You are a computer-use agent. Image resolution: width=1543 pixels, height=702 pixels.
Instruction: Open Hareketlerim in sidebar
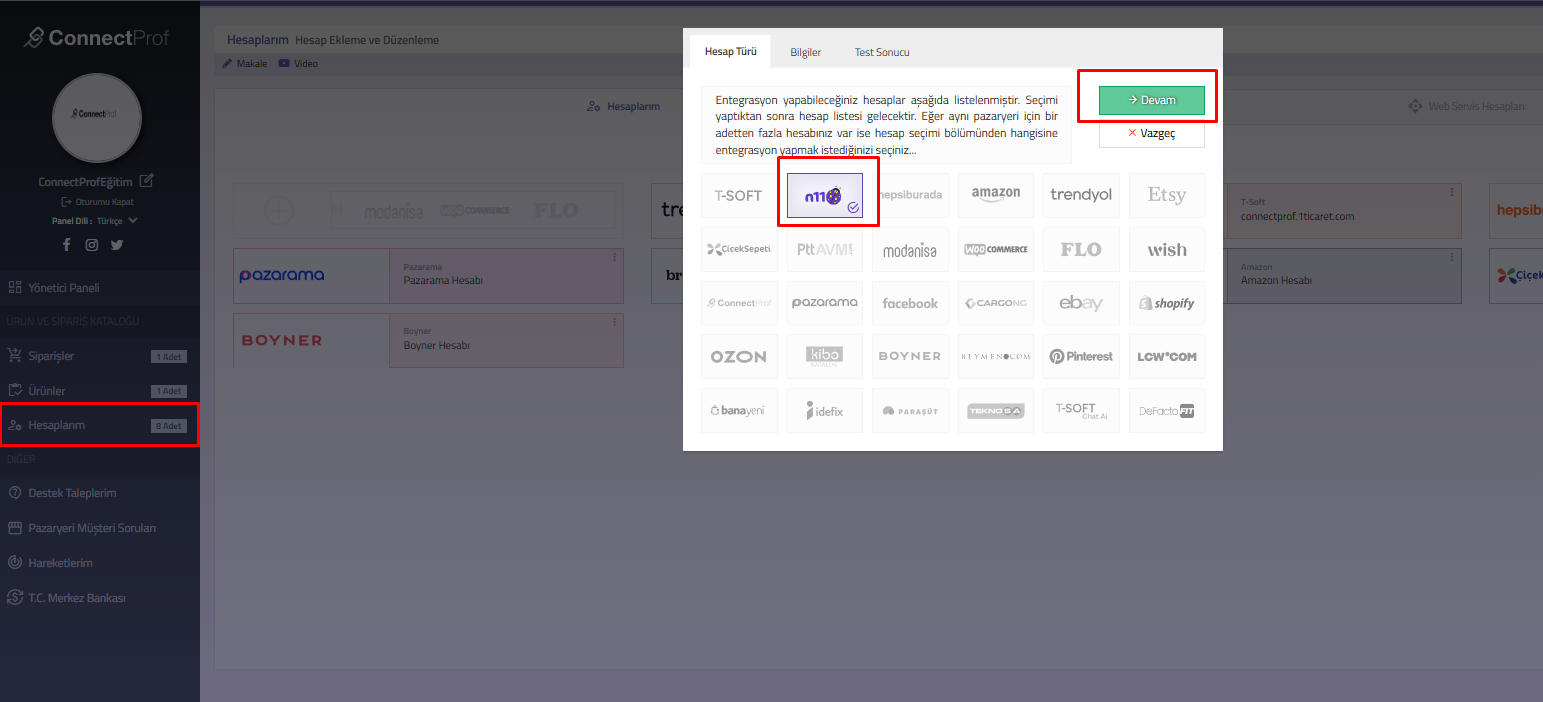pyautogui.click(x=100, y=563)
